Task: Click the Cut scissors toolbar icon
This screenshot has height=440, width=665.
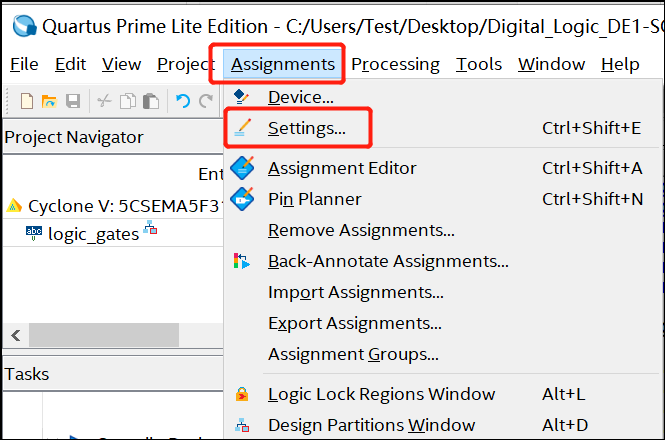Action: (x=104, y=101)
